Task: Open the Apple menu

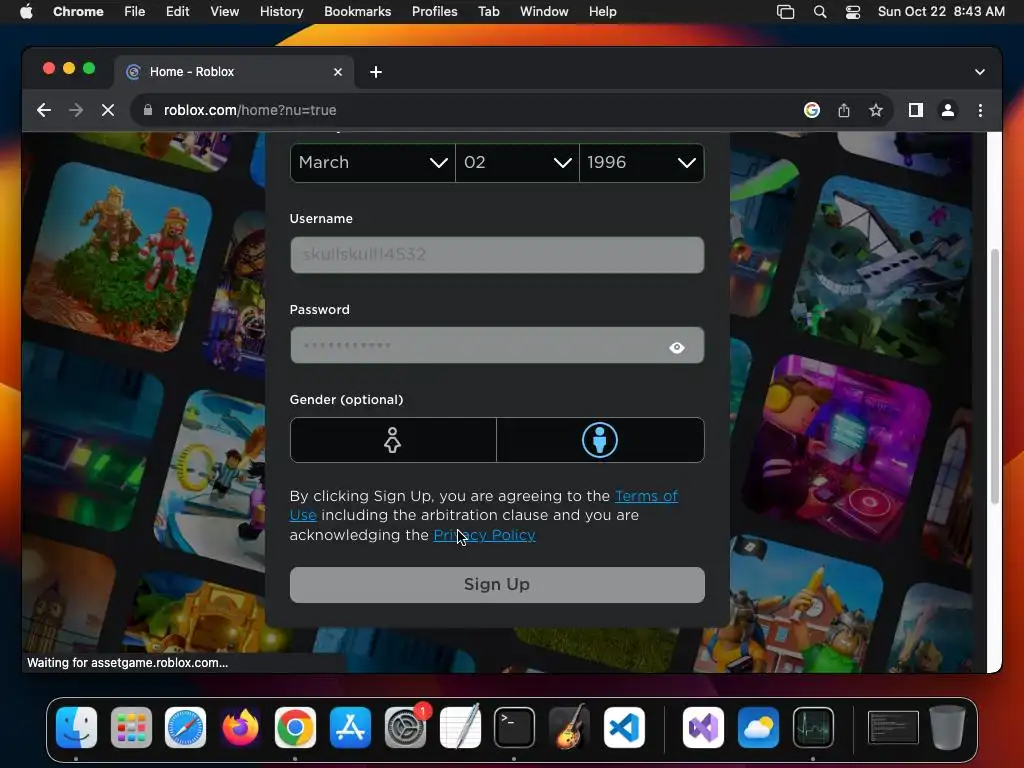Action: pyautogui.click(x=26, y=11)
